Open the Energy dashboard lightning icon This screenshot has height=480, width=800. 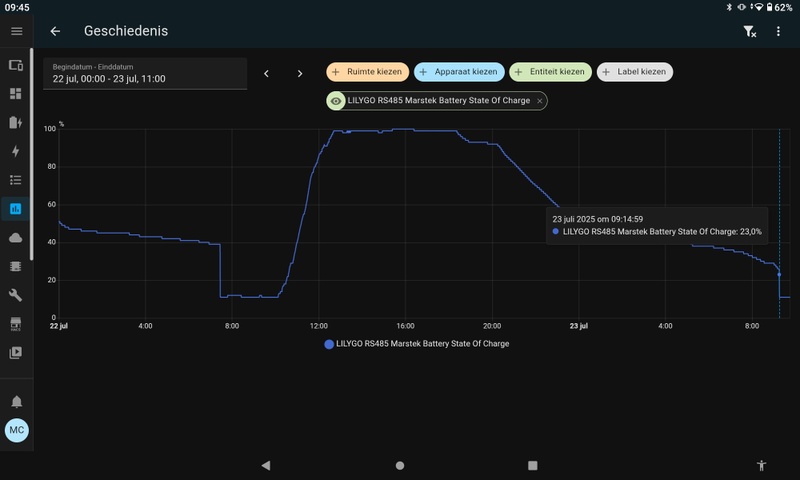[16, 151]
